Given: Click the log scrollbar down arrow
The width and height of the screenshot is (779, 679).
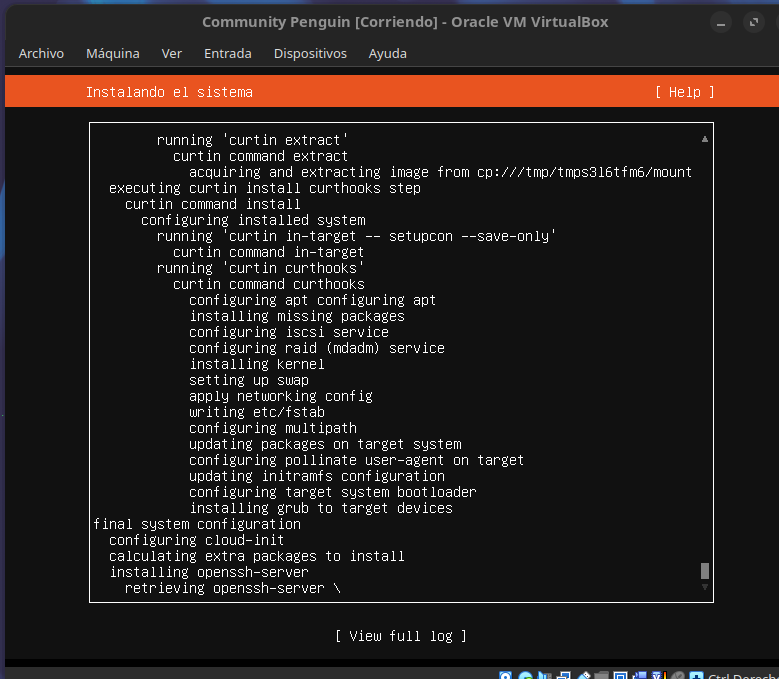Looking at the screenshot, I should (x=704, y=587).
